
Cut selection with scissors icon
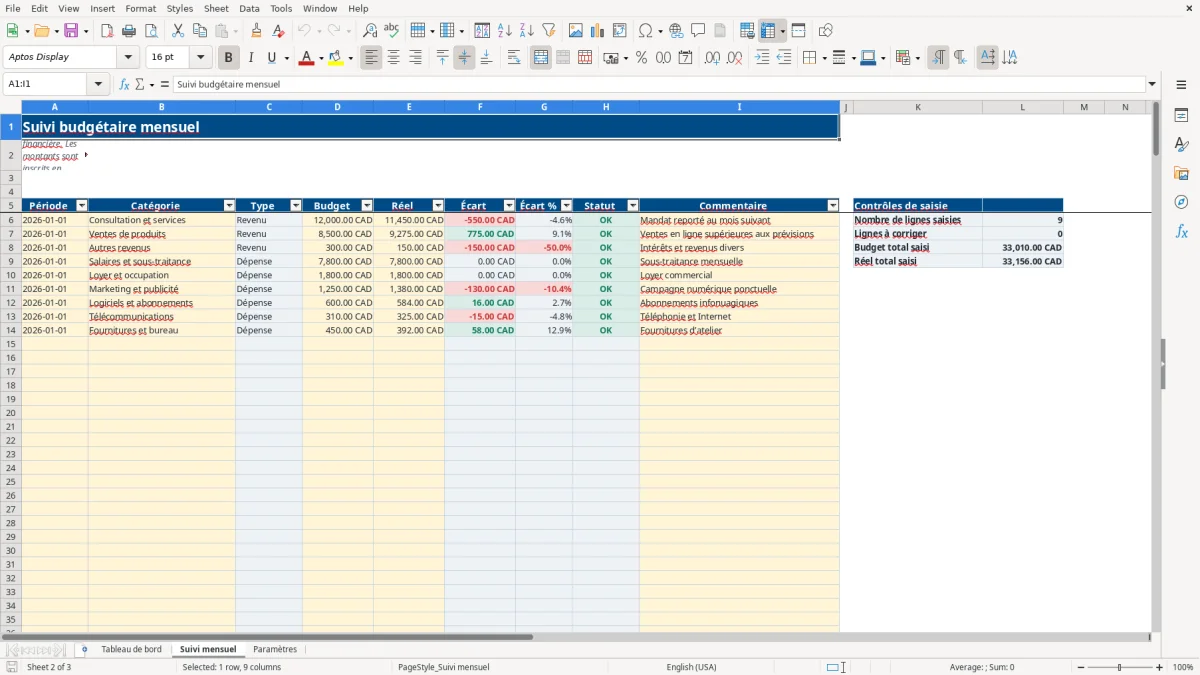(x=177, y=31)
